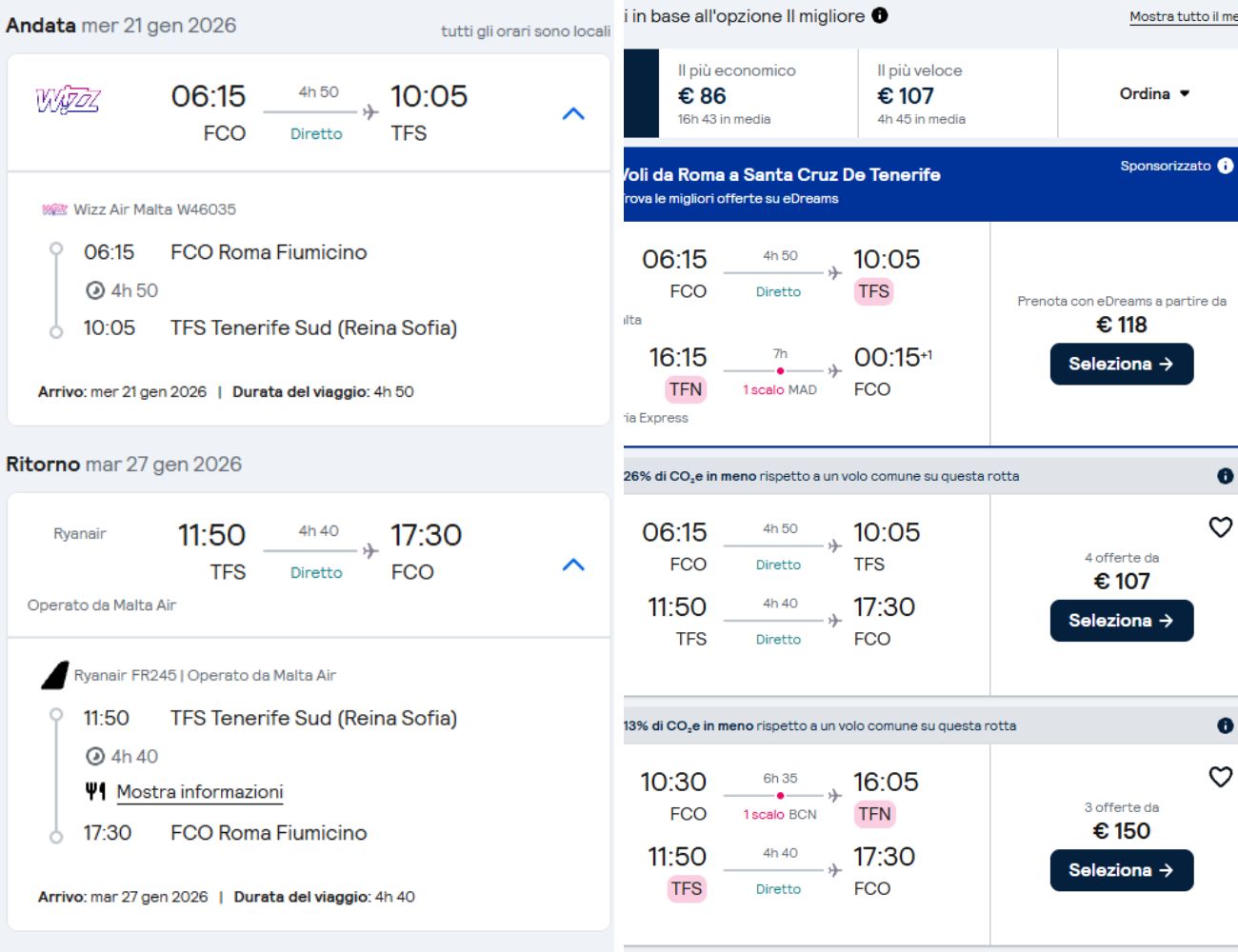This screenshot has width=1238, height=952.
Task: Select 'Il più economico' € 86 tab
Action: click(x=757, y=93)
